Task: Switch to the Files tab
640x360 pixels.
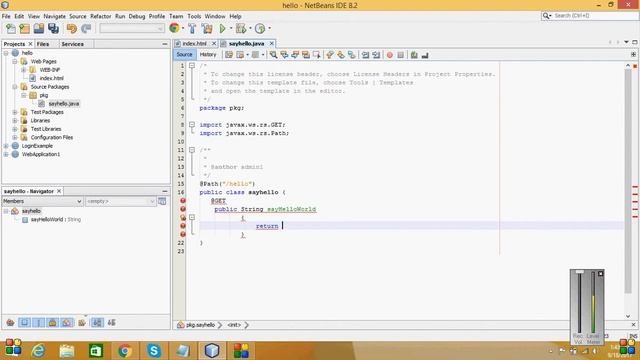Action: point(43,44)
